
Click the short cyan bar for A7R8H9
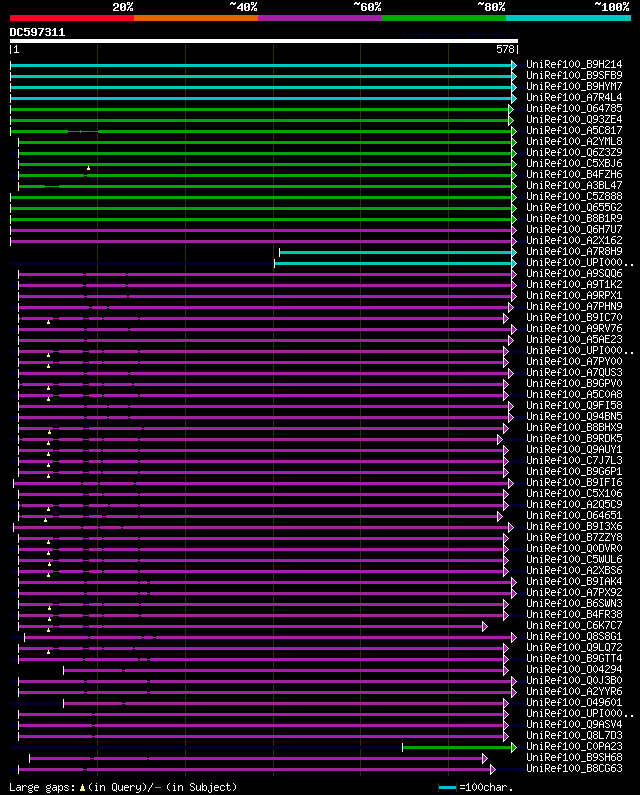click(396, 252)
